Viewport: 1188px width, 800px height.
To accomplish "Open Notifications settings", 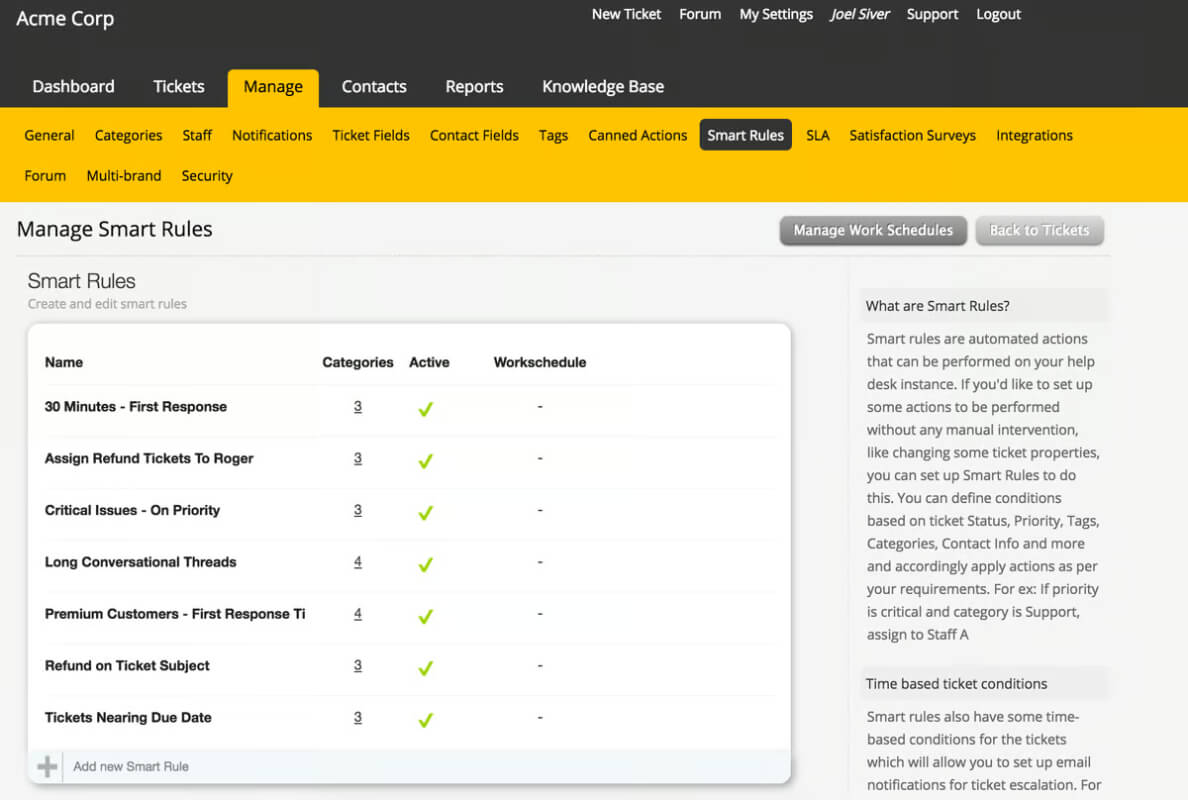I will coord(272,135).
